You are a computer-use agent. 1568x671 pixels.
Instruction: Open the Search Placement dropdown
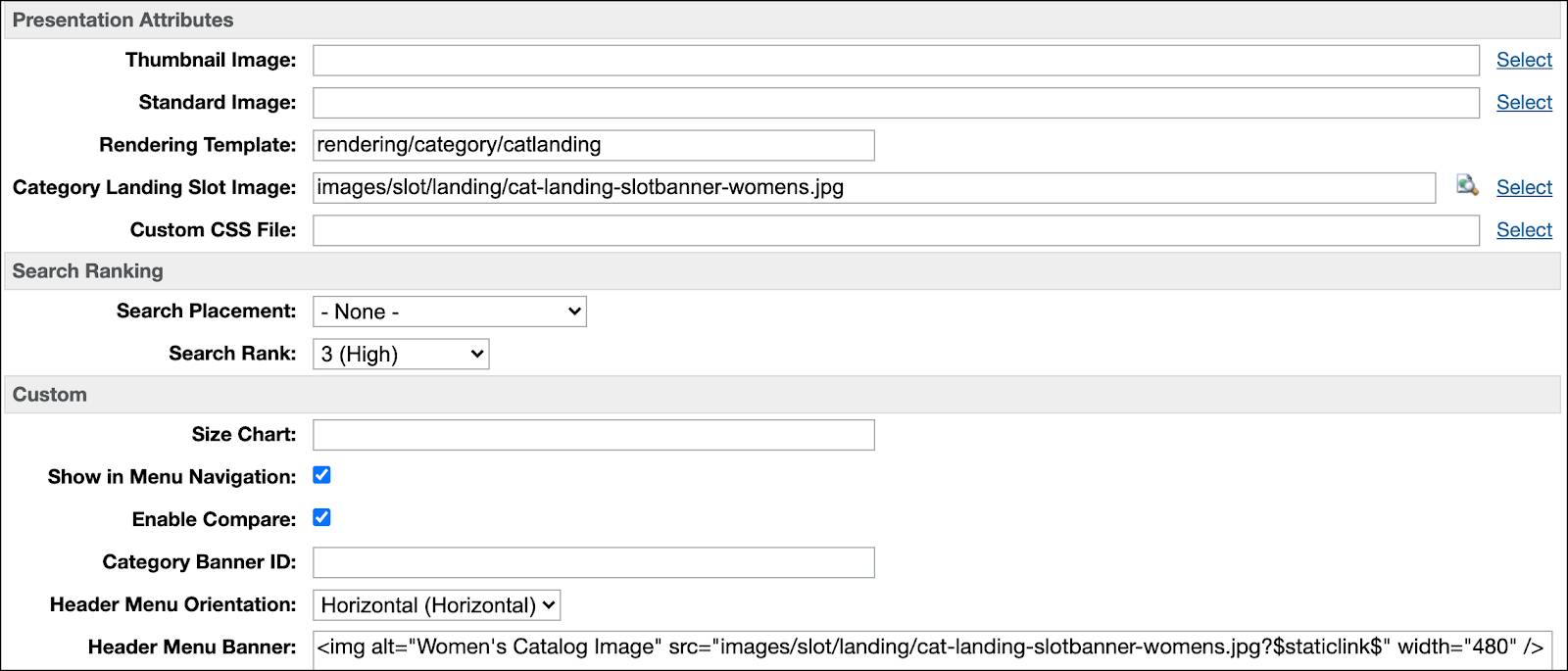[450, 312]
